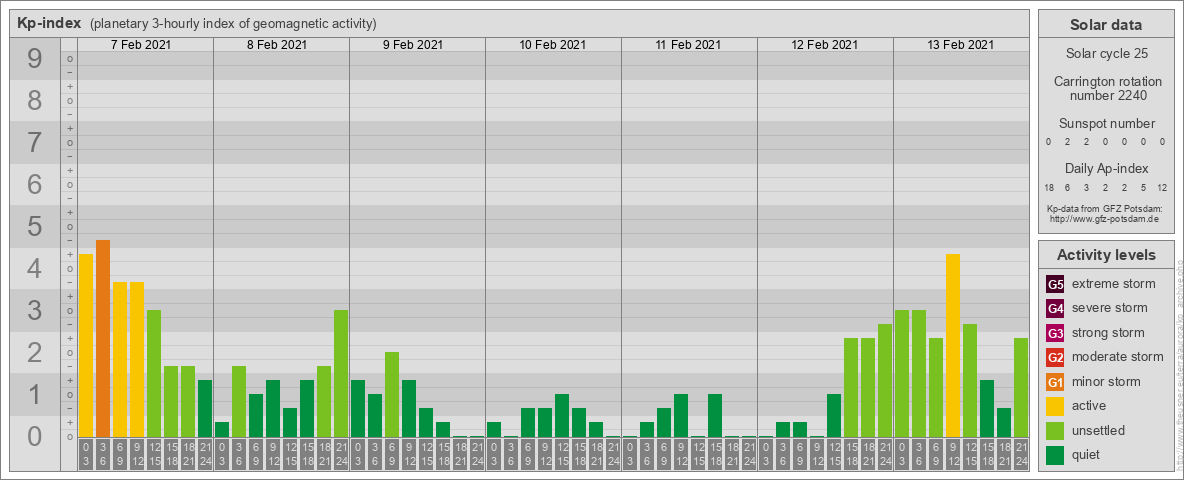
Task: Click the orange minor storm bar on 7 Feb
Action: (x=103, y=338)
